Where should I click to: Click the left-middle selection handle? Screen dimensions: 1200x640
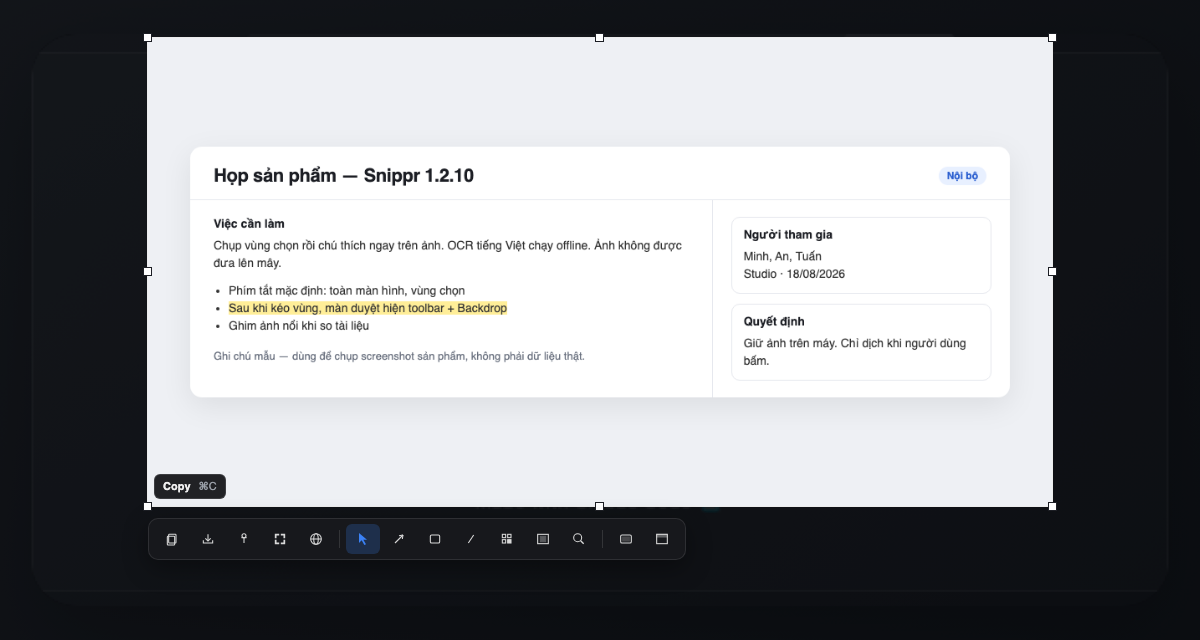pyautogui.click(x=148, y=271)
